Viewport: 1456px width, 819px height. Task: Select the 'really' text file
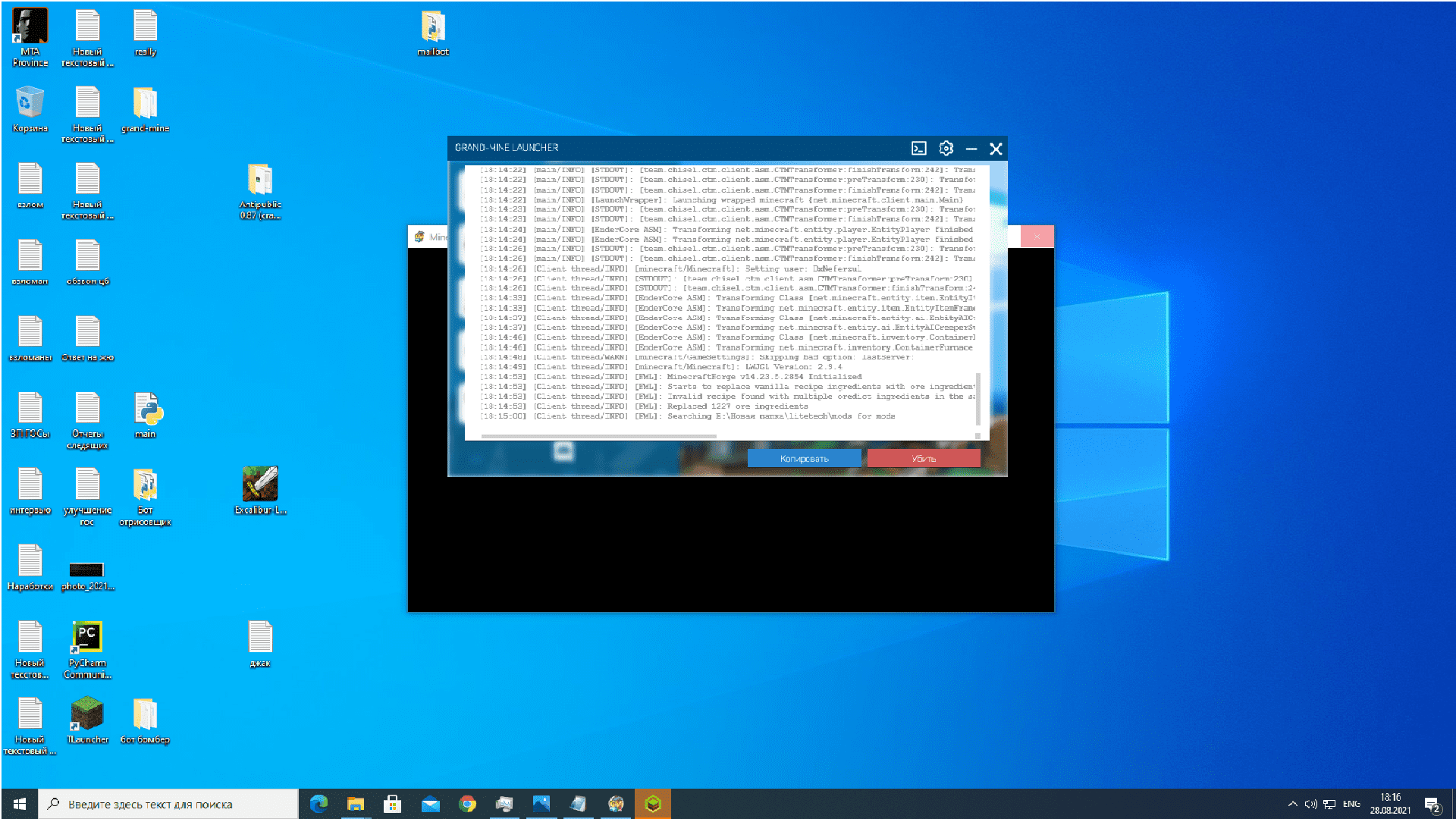(x=145, y=34)
